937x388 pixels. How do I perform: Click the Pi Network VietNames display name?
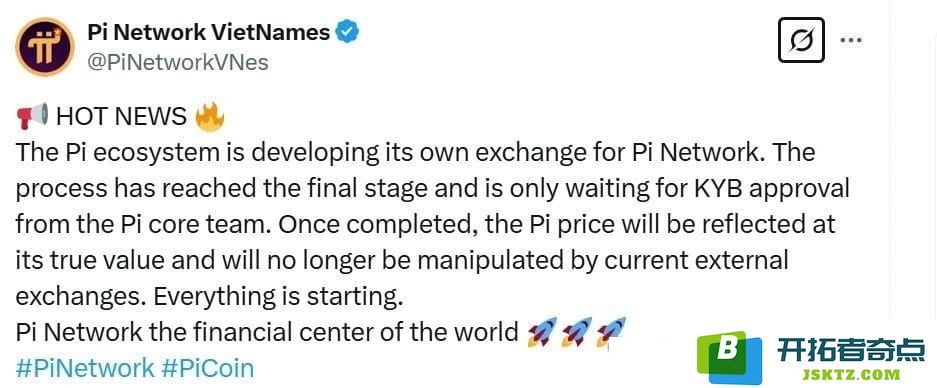pos(209,32)
